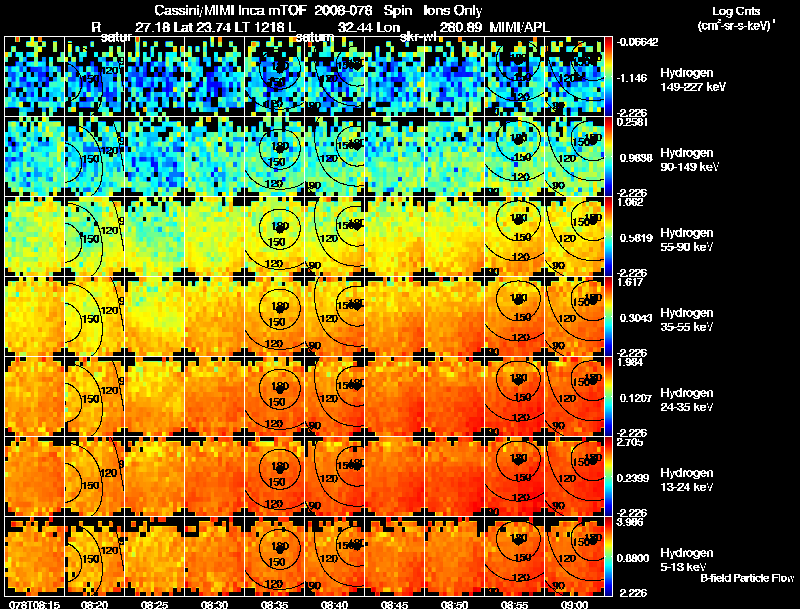The image size is (800, 609).
Task: Click the 0.3043 colorbar value
Action: pos(636,318)
